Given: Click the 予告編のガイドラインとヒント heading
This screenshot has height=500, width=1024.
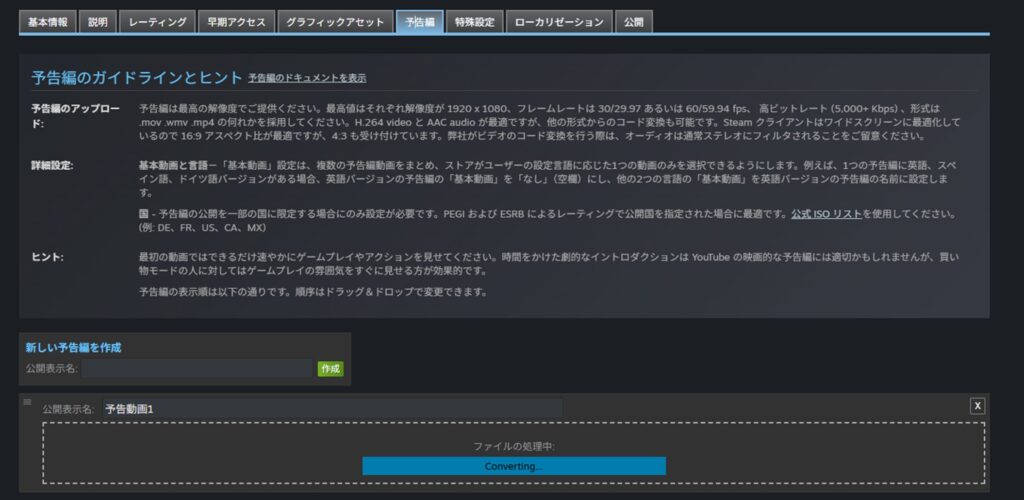Looking at the screenshot, I should 136,77.
